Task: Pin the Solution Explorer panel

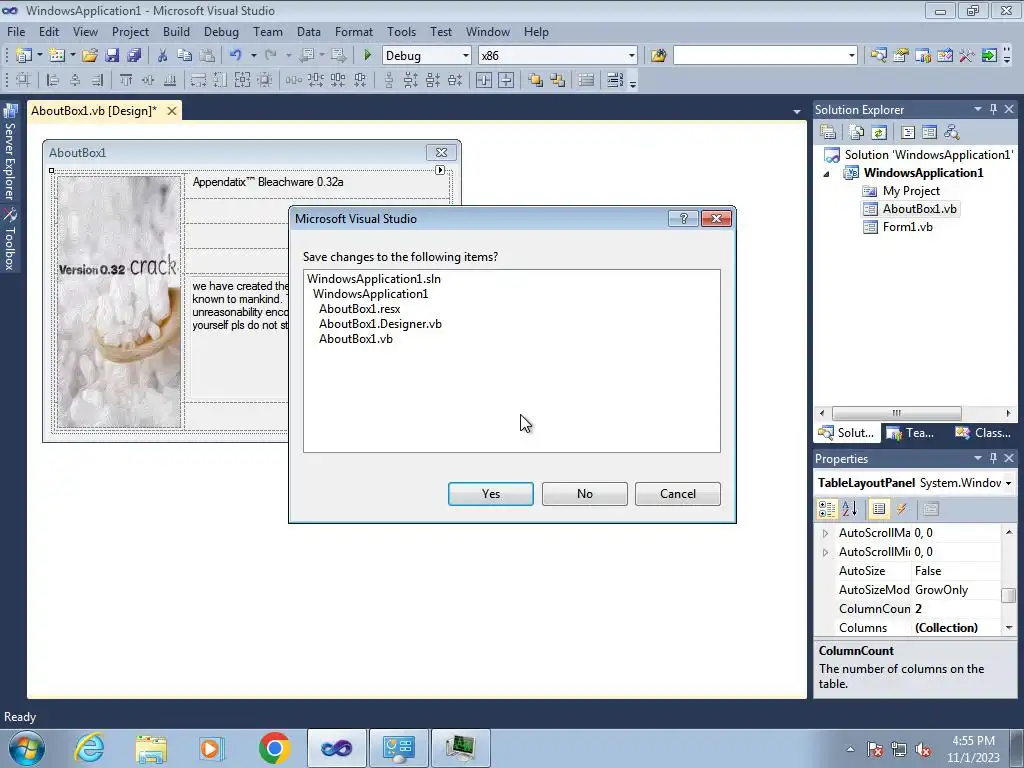Action: click(993, 109)
